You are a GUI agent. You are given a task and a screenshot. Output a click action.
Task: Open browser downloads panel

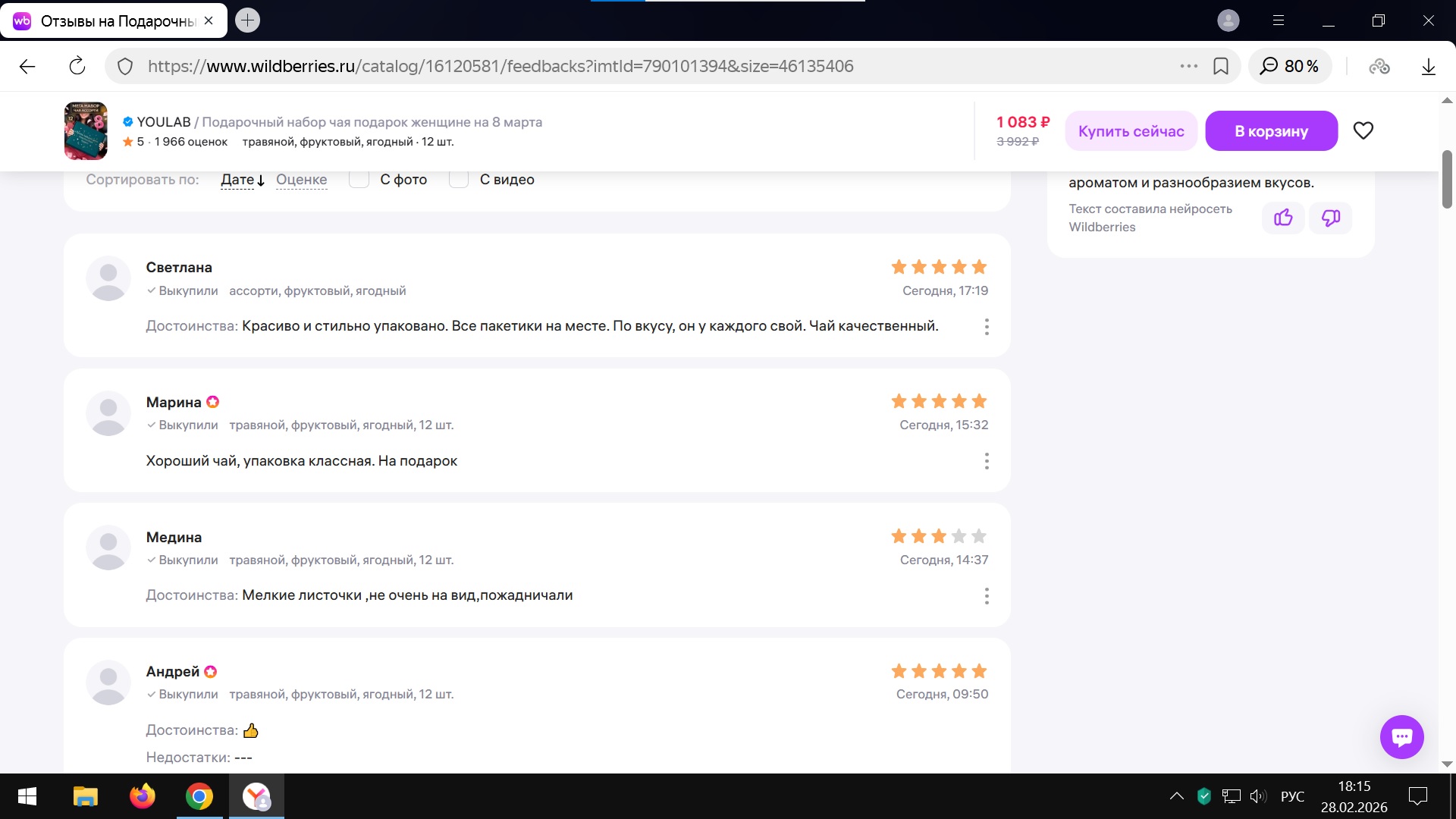coord(1428,66)
